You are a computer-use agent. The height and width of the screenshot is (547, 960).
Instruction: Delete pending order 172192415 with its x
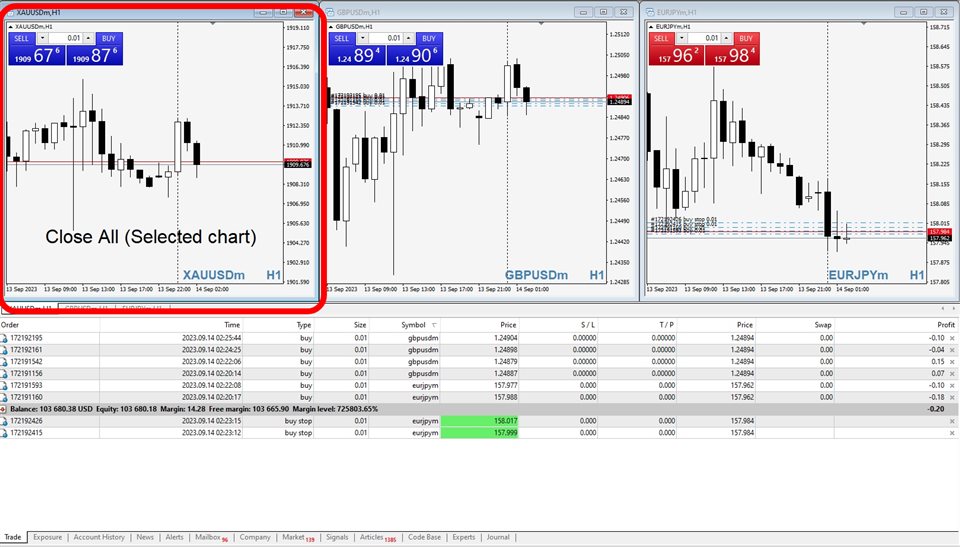point(952,432)
